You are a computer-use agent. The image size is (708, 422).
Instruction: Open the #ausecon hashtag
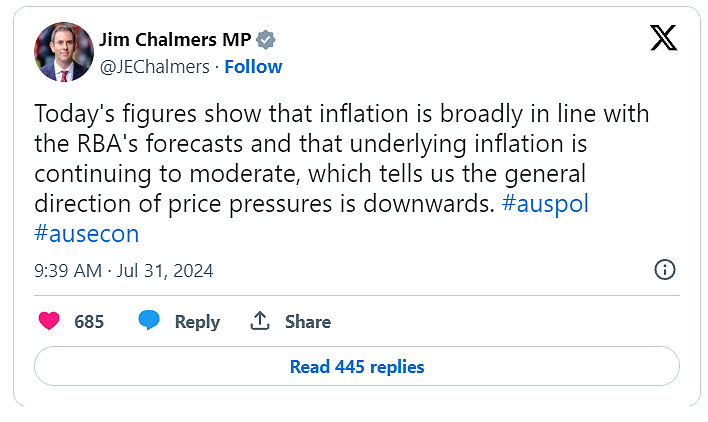click(87, 234)
